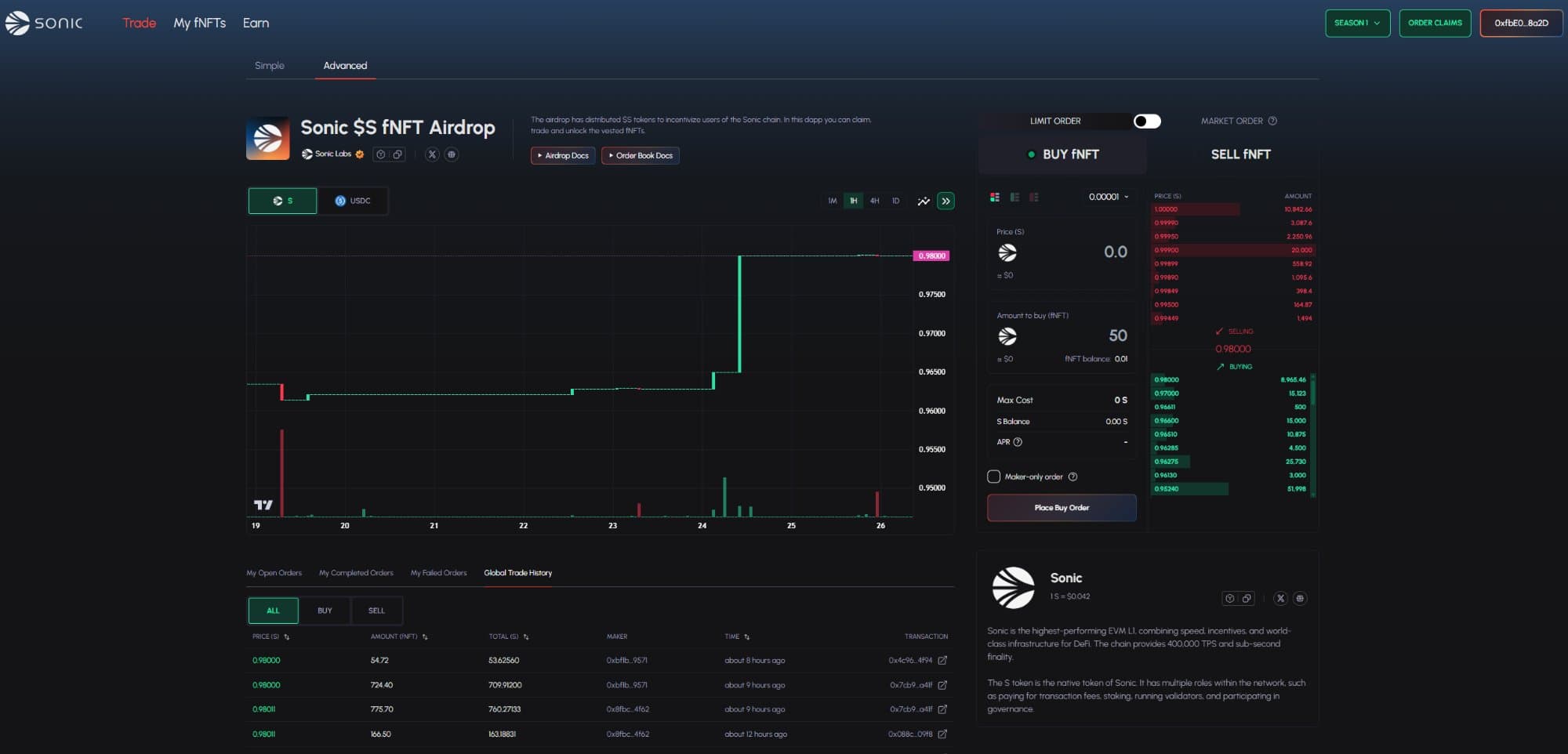The image size is (1568, 754).
Task: Open the sort arrows on the TIME column
Action: [748, 636]
